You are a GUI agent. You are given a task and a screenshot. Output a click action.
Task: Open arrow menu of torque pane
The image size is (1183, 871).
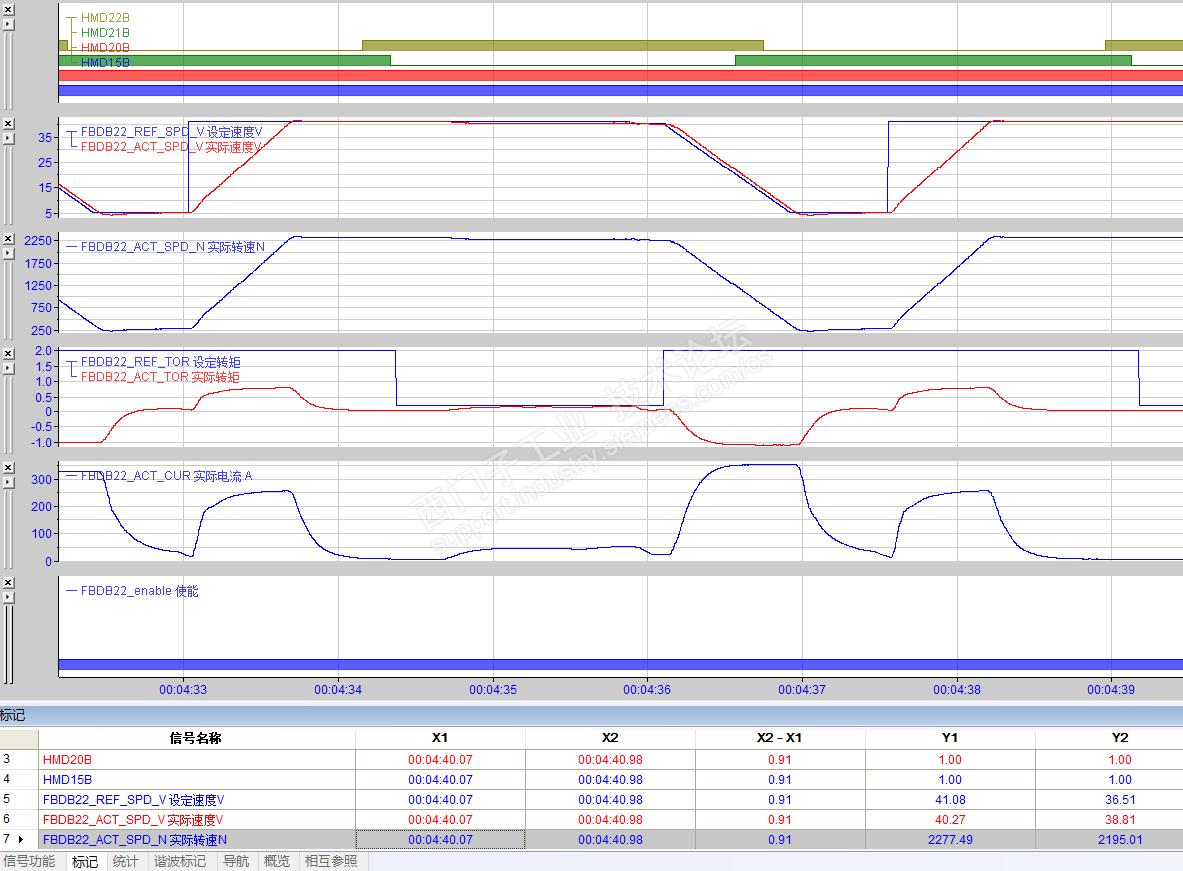pyautogui.click(x=8, y=368)
